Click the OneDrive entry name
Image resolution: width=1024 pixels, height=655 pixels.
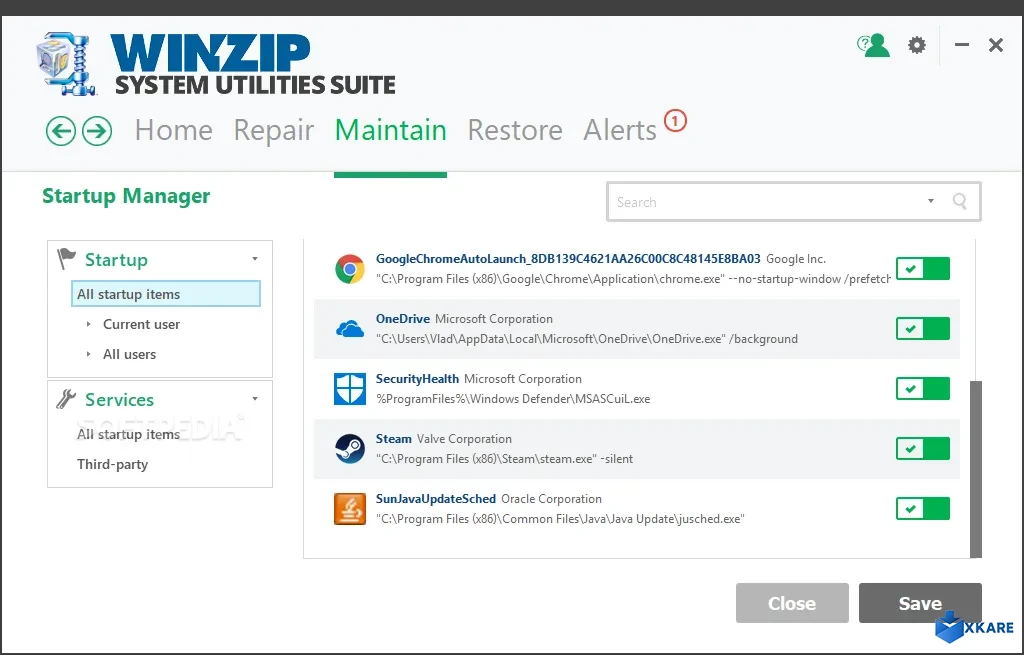(x=402, y=319)
